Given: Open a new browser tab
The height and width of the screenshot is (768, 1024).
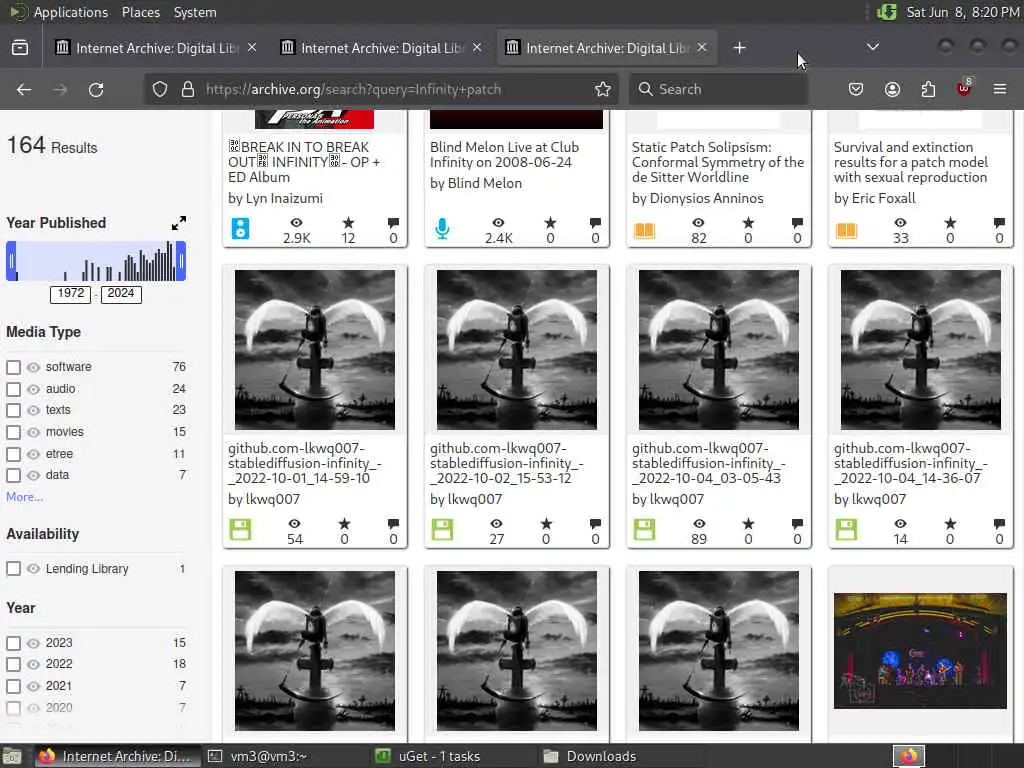Looking at the screenshot, I should (x=739, y=48).
